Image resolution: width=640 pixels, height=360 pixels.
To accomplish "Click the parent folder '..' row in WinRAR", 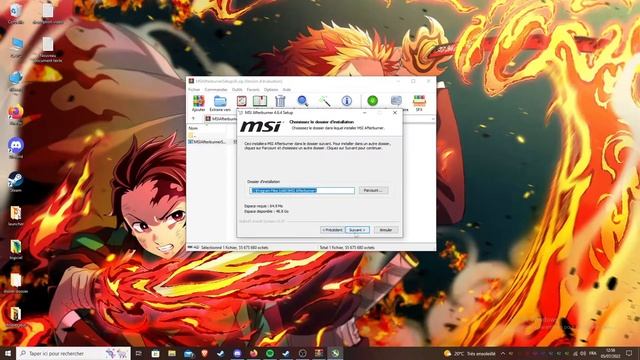I will [192, 135].
